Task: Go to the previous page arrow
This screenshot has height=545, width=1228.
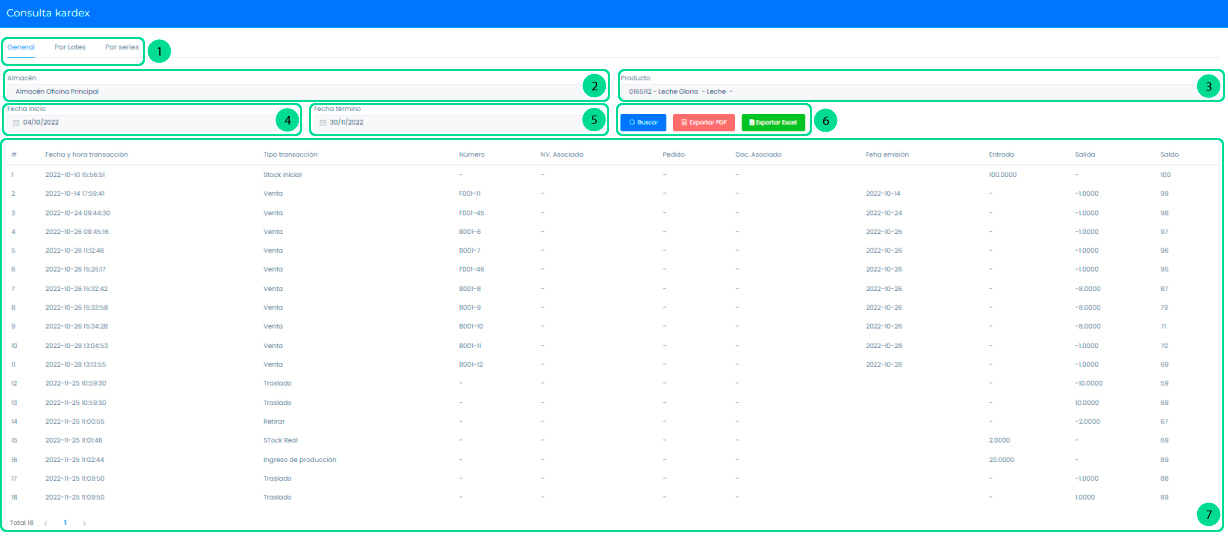Action: pos(46,523)
